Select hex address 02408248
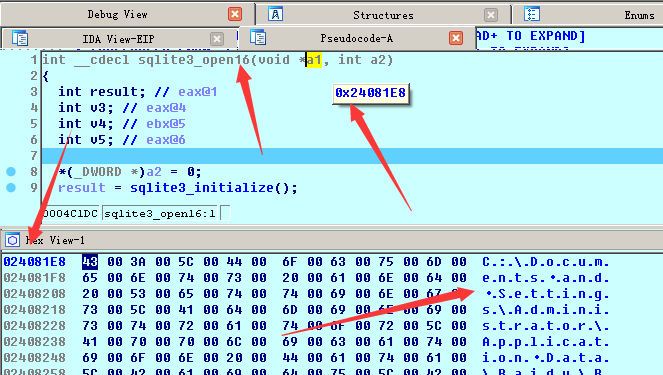 [35, 358]
